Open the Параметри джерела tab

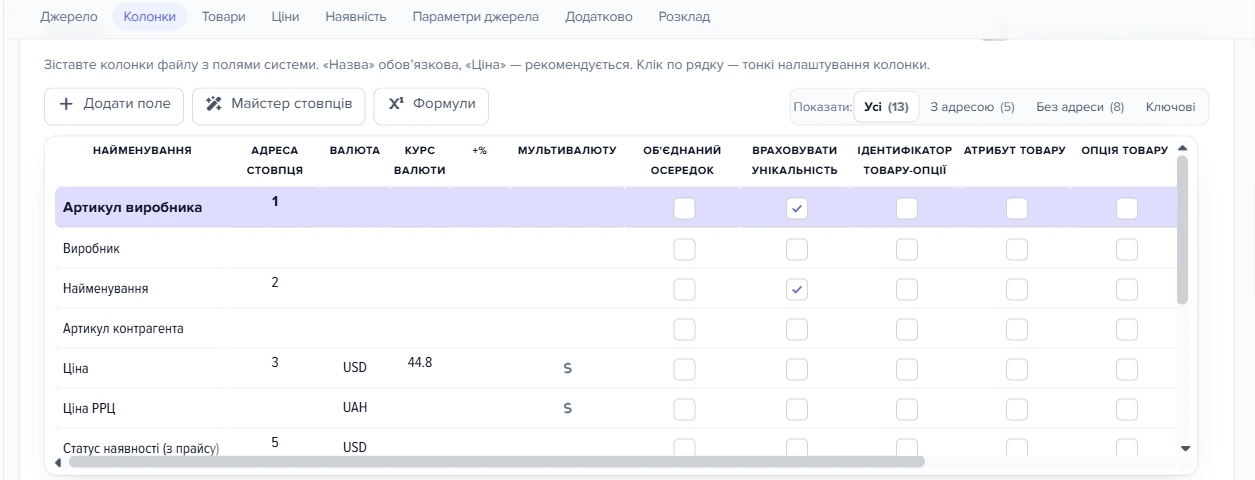(476, 17)
